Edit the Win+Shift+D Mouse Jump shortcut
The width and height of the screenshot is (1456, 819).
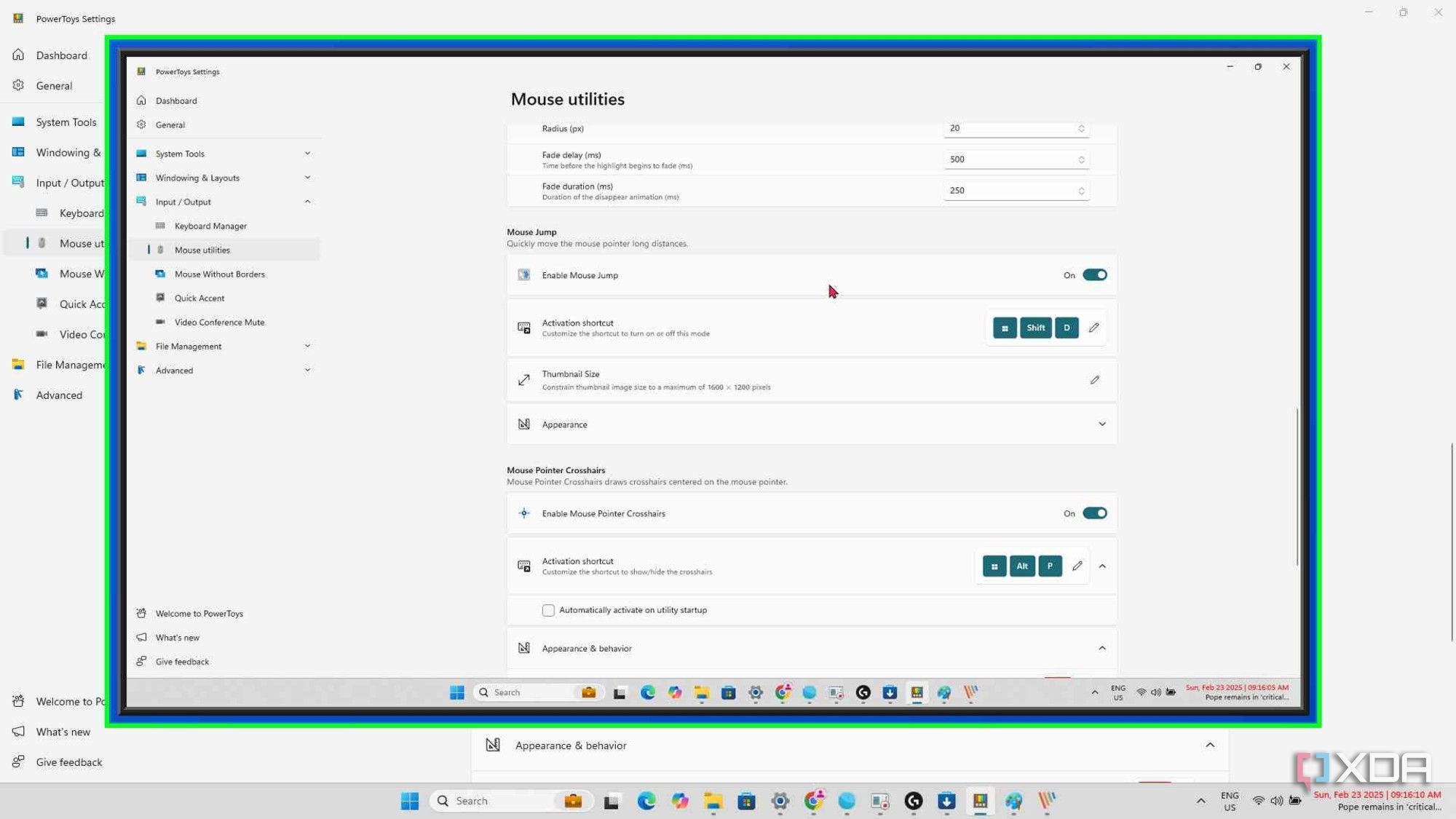point(1093,328)
